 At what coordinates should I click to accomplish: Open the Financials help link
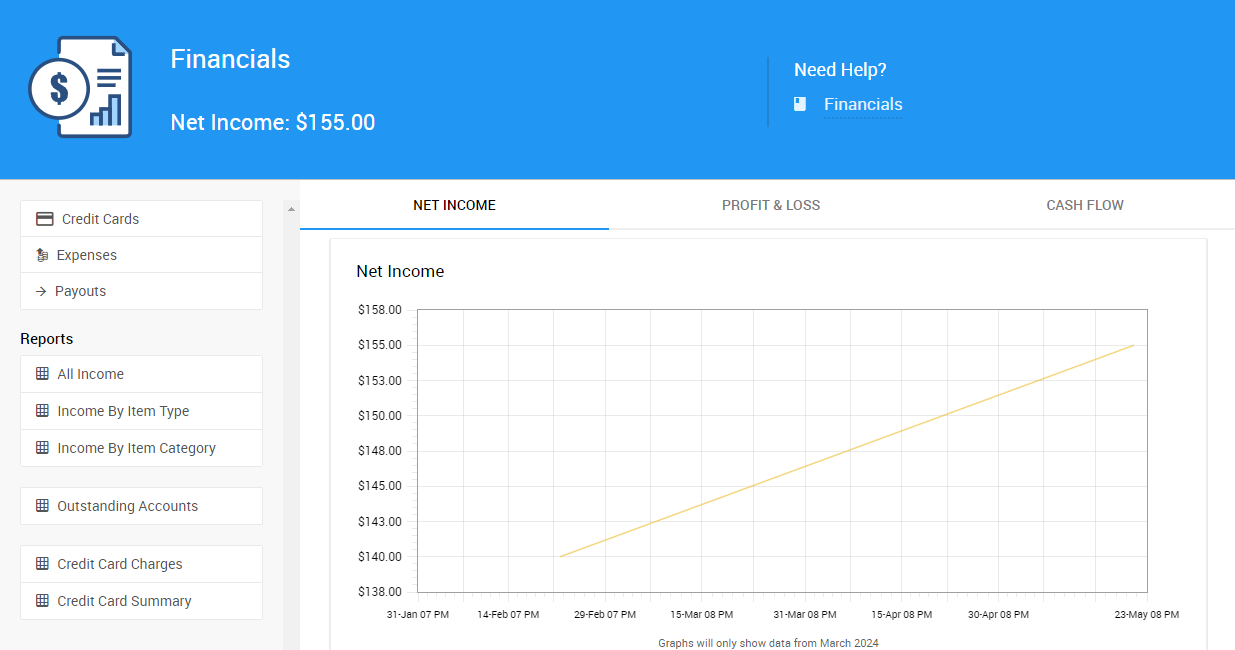[862, 104]
